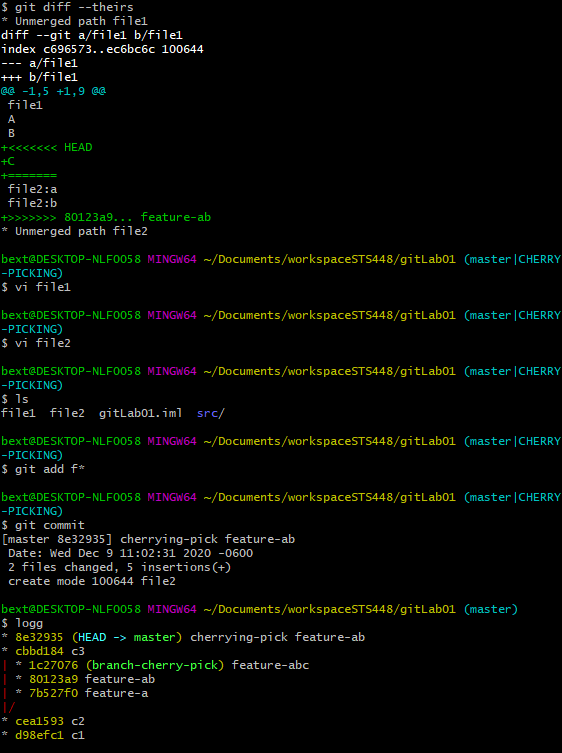The image size is (562, 753).
Task: Click the 'logg' command
Action: pyautogui.click(x=29, y=623)
